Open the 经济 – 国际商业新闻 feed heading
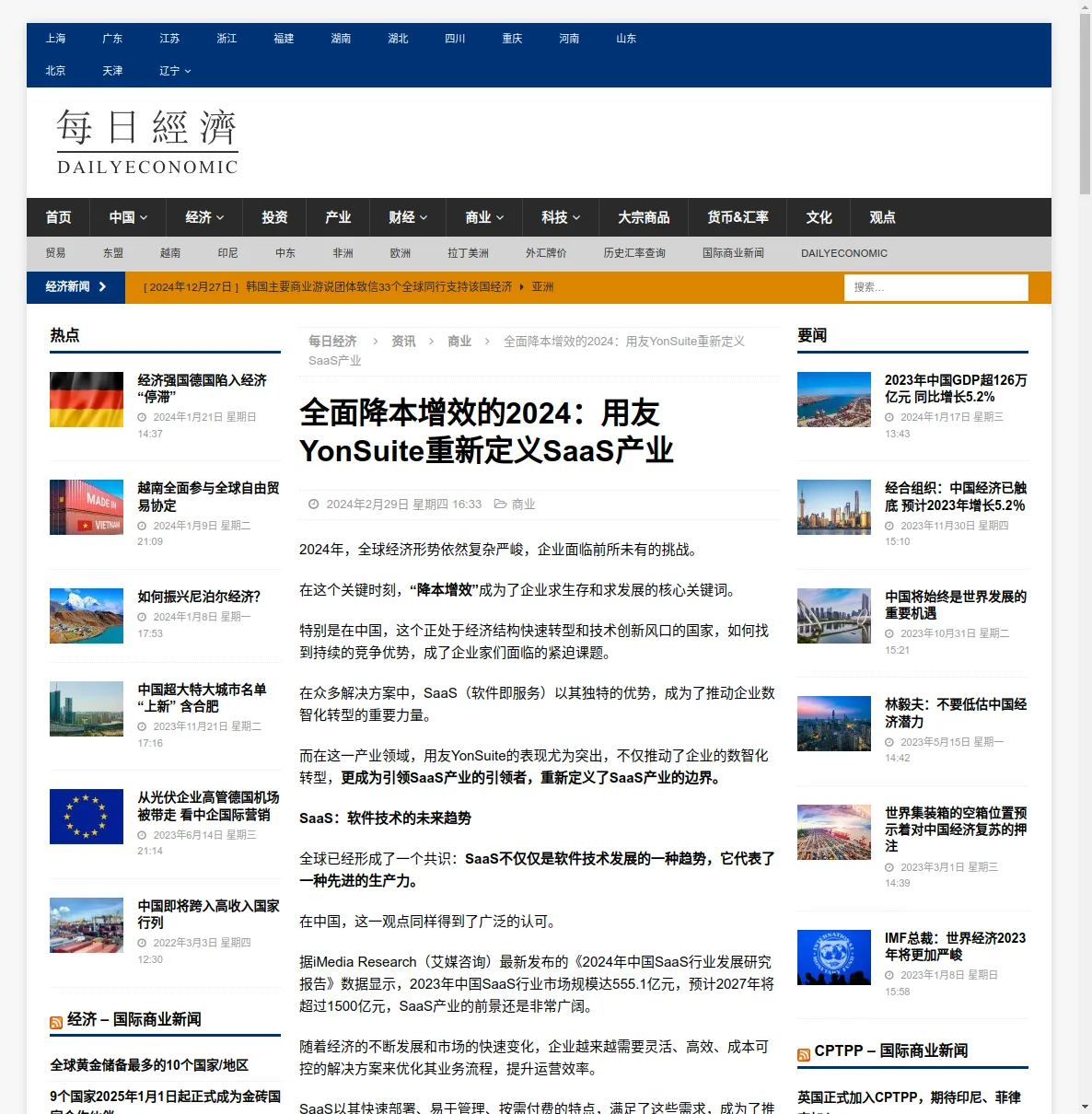The width and height of the screenshot is (1092, 1114). coord(134,1019)
